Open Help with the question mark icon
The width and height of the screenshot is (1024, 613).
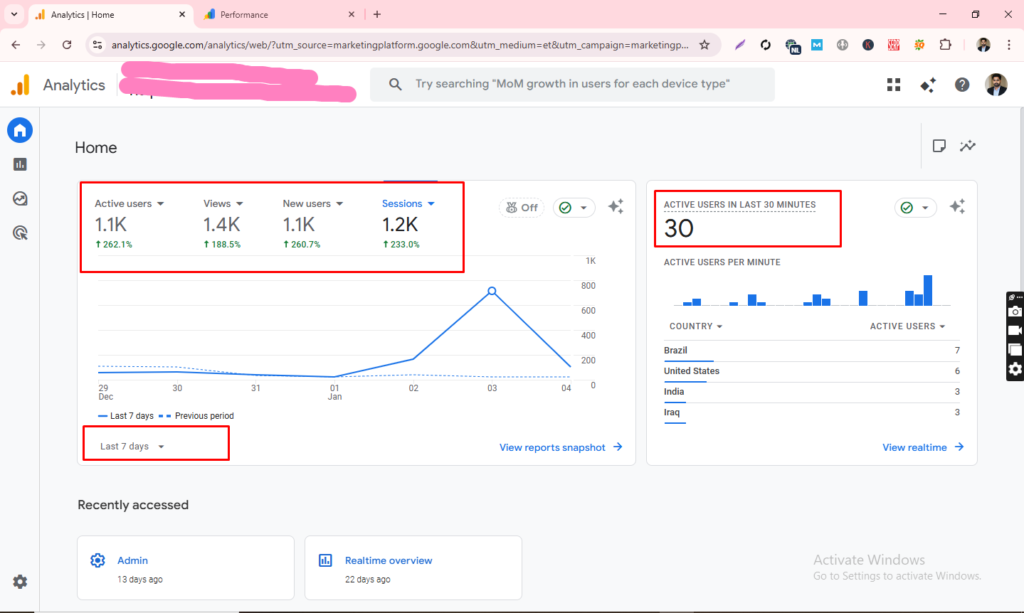(961, 84)
